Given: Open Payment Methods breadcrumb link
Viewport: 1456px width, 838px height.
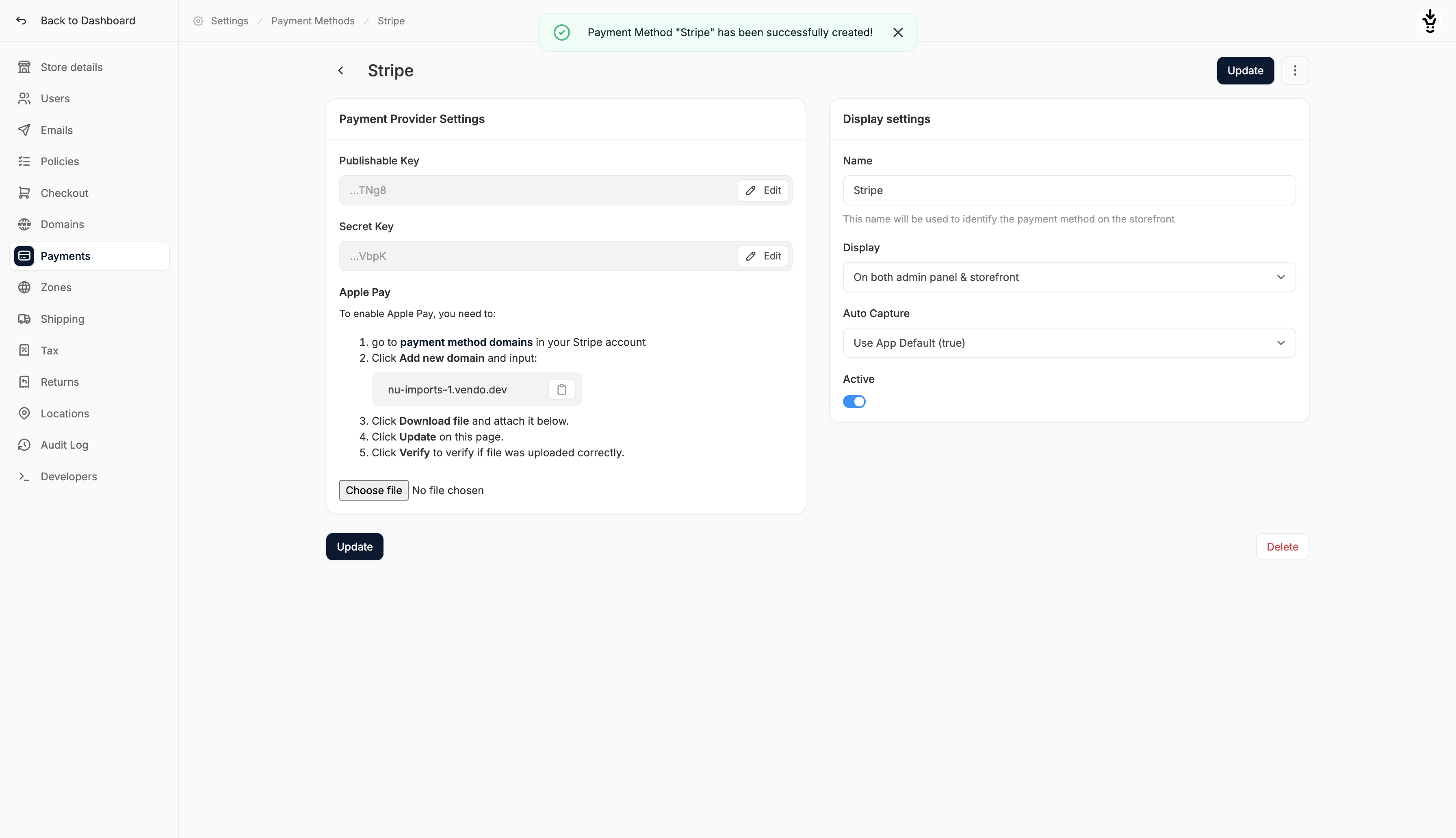Looking at the screenshot, I should click(x=313, y=21).
